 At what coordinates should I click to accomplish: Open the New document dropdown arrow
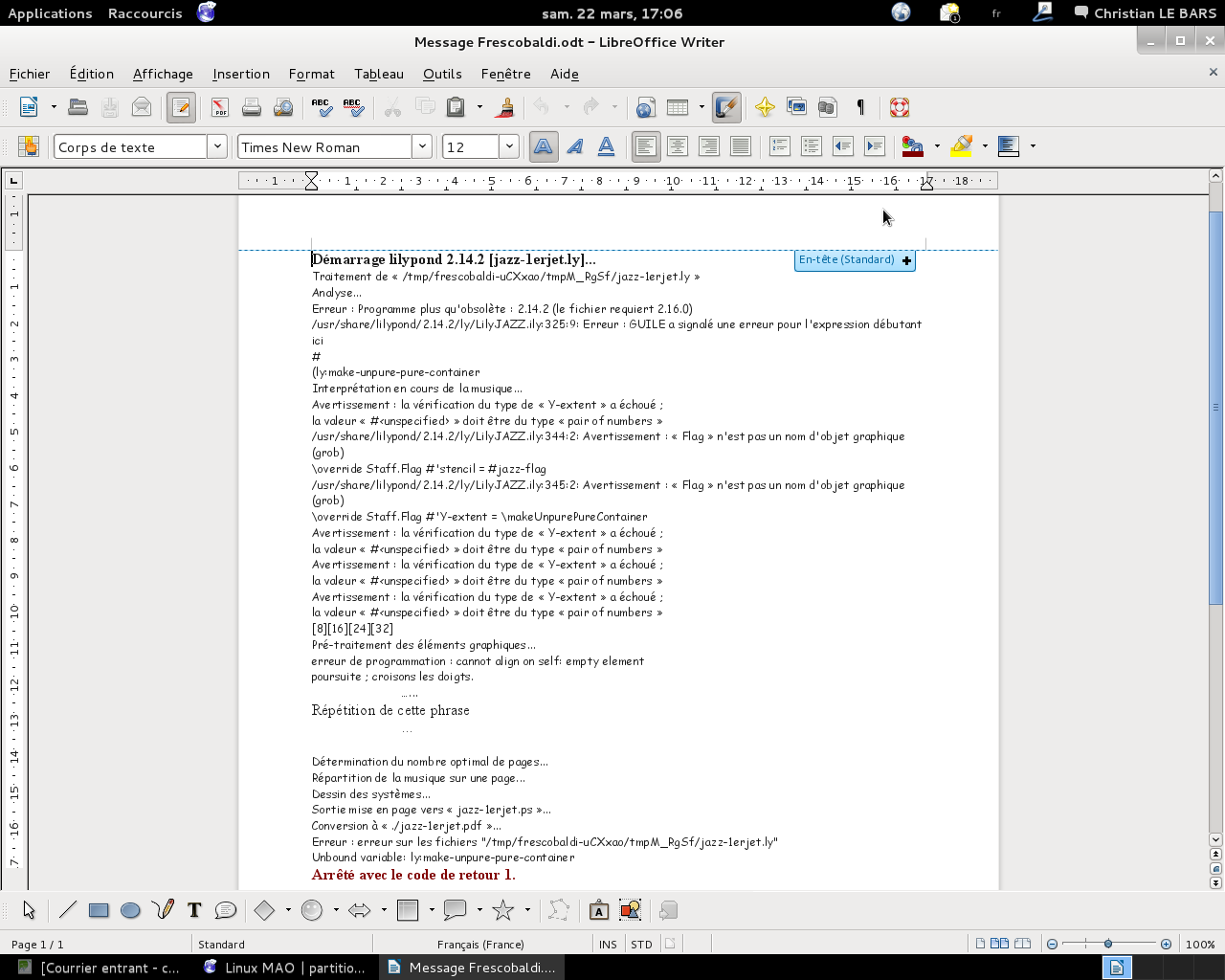click(54, 107)
